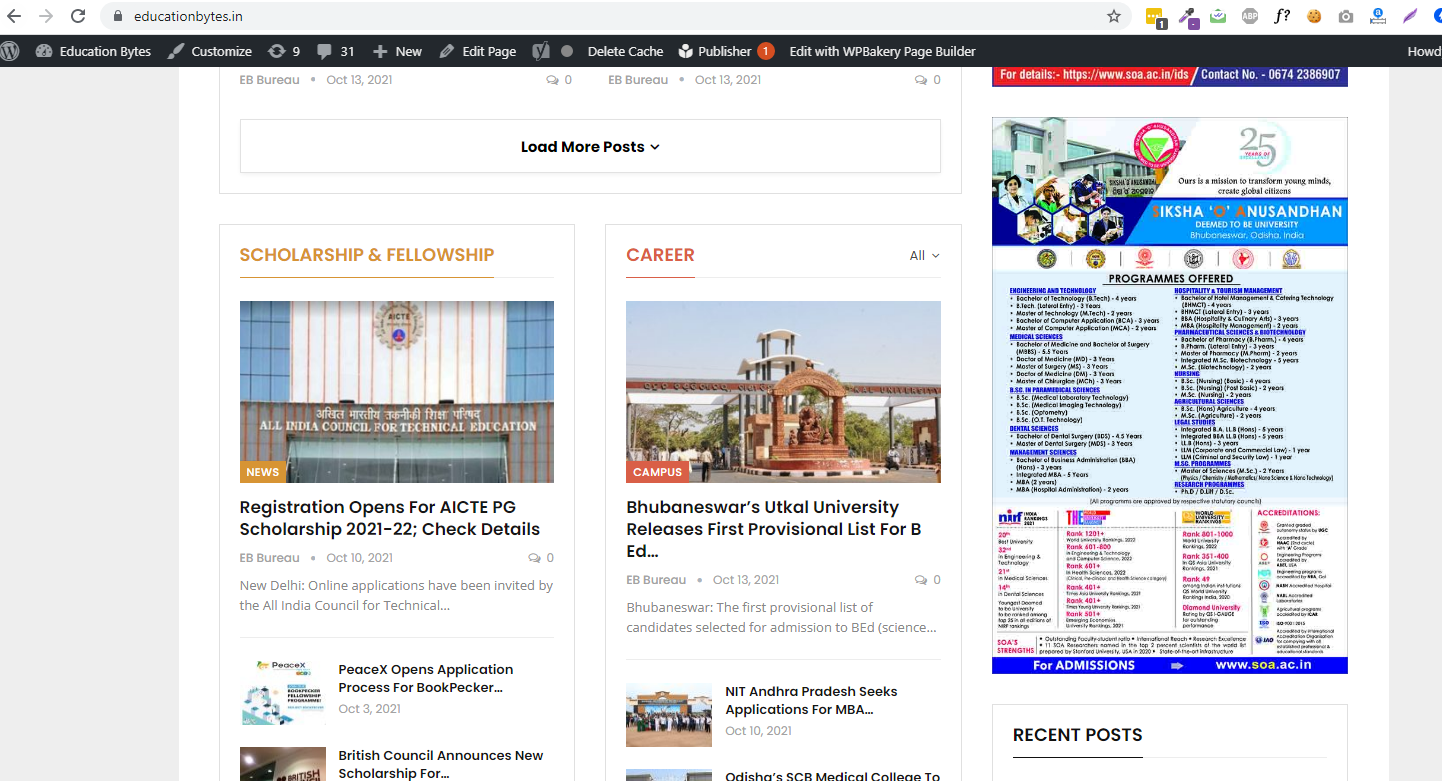The image size is (1442, 781).
Task: Open the purple feather extension icon
Action: click(x=1410, y=16)
